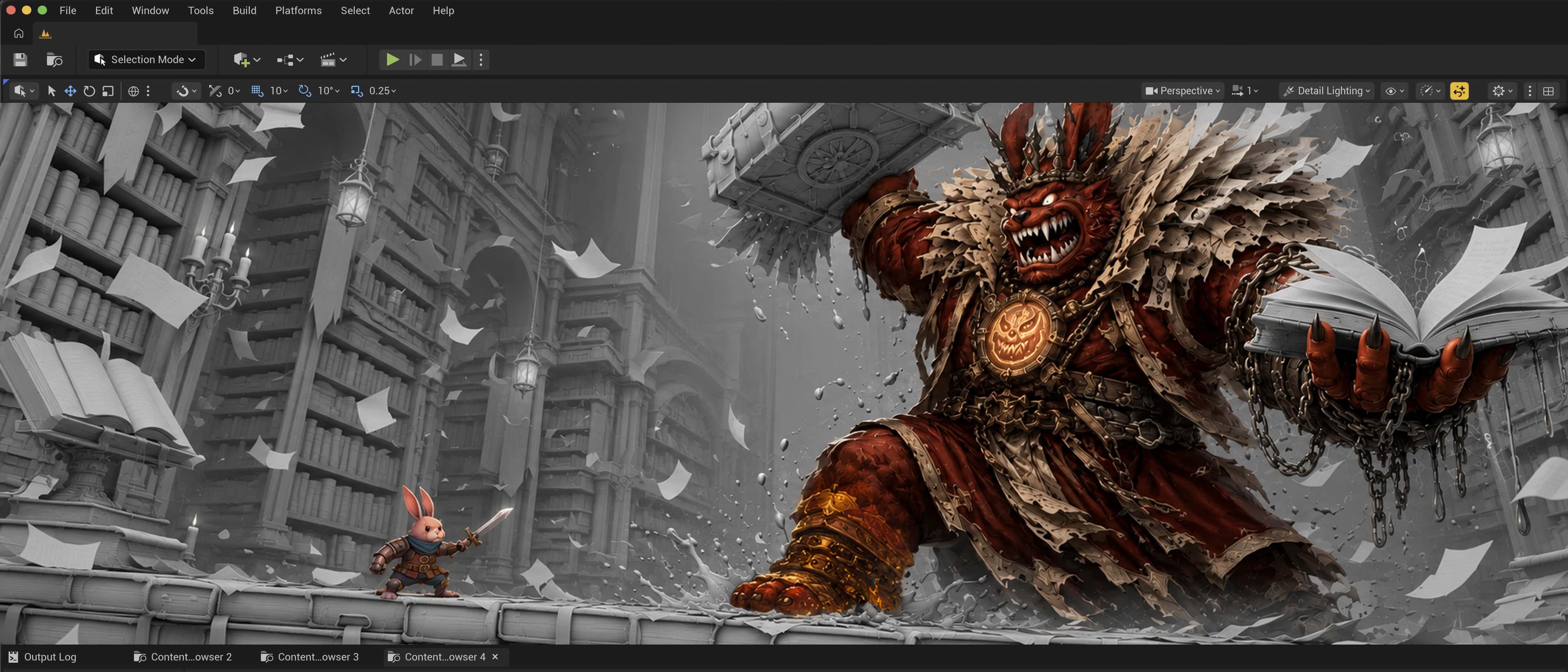Open the Perspective view type dropdown
This screenshot has width=1568, height=672.
(1183, 91)
